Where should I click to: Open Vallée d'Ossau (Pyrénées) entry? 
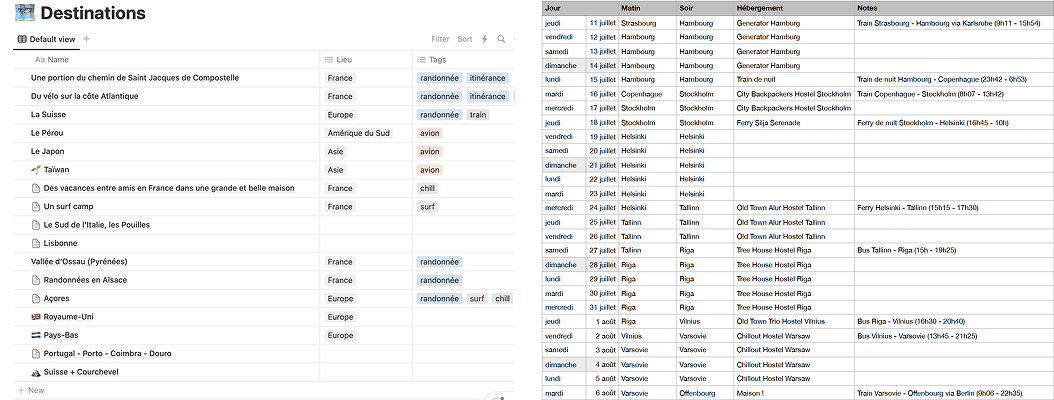[x=79, y=262]
